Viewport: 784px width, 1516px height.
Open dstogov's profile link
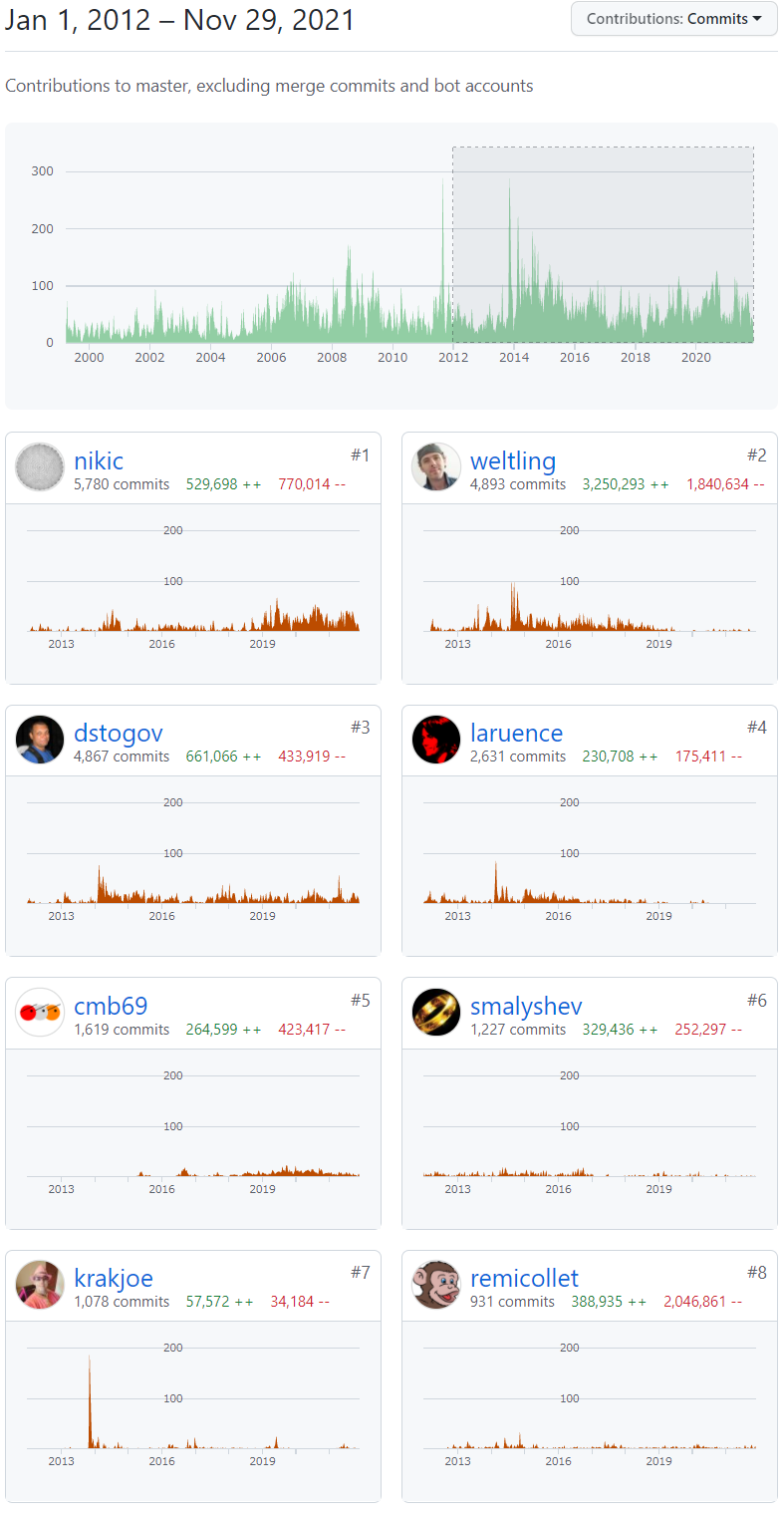click(x=119, y=733)
